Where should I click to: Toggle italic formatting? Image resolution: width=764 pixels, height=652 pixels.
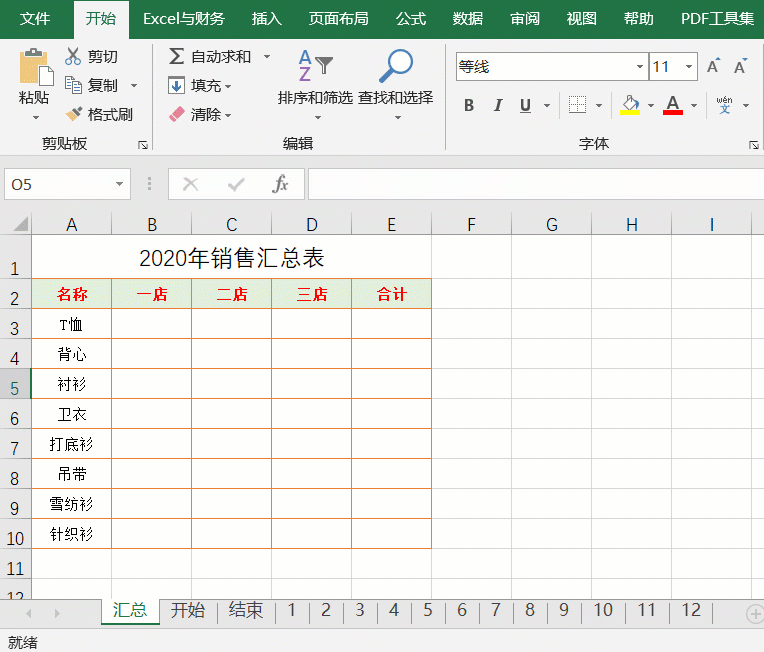tap(497, 105)
